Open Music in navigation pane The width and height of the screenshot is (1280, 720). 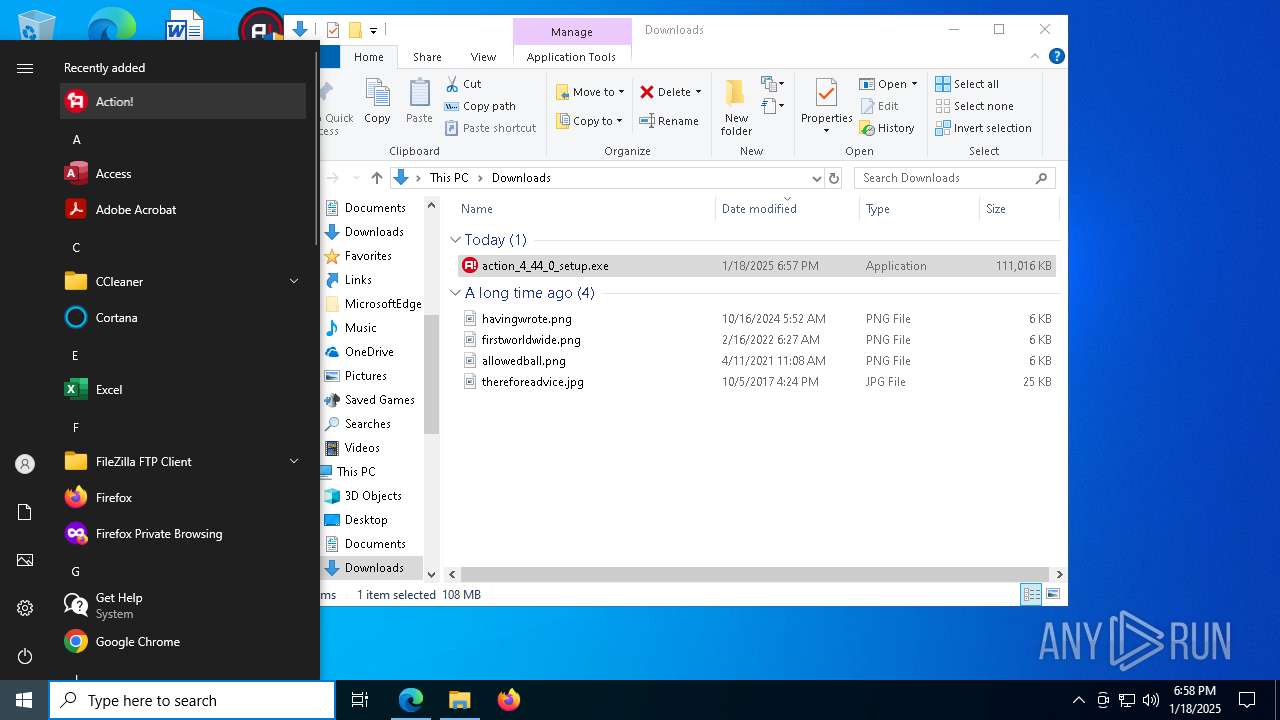360,328
